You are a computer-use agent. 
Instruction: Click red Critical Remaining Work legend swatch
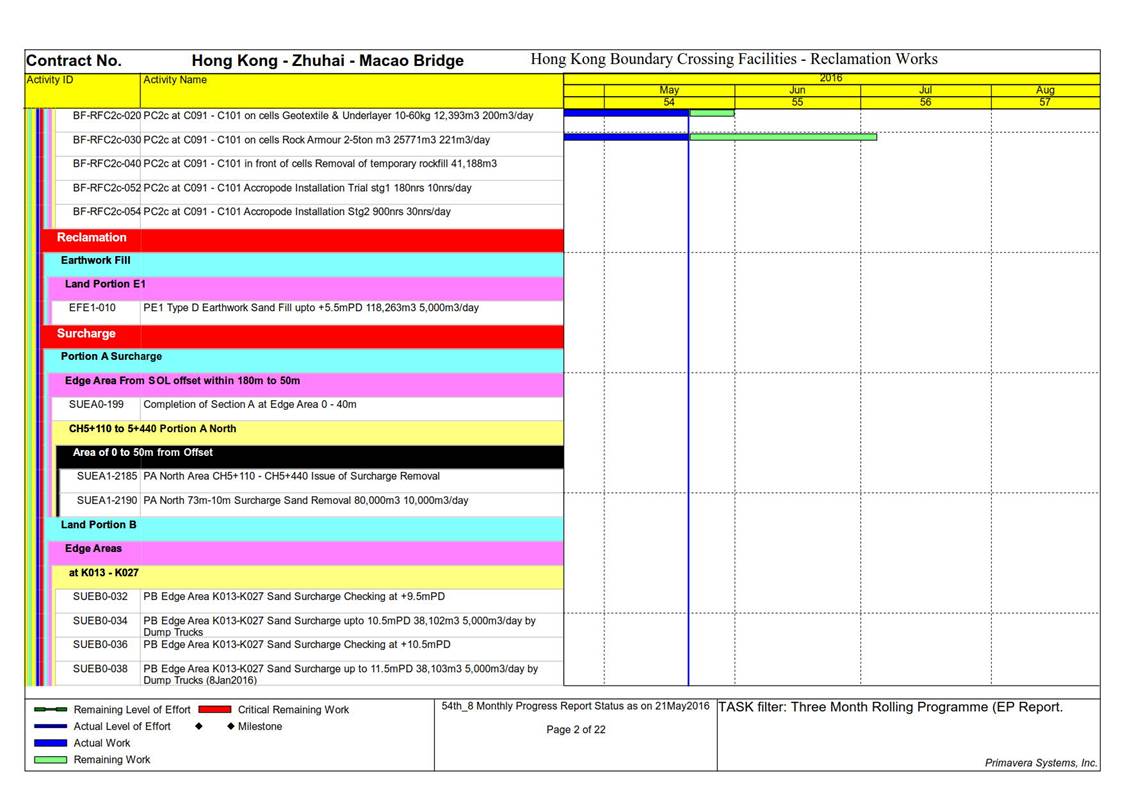click(x=215, y=710)
